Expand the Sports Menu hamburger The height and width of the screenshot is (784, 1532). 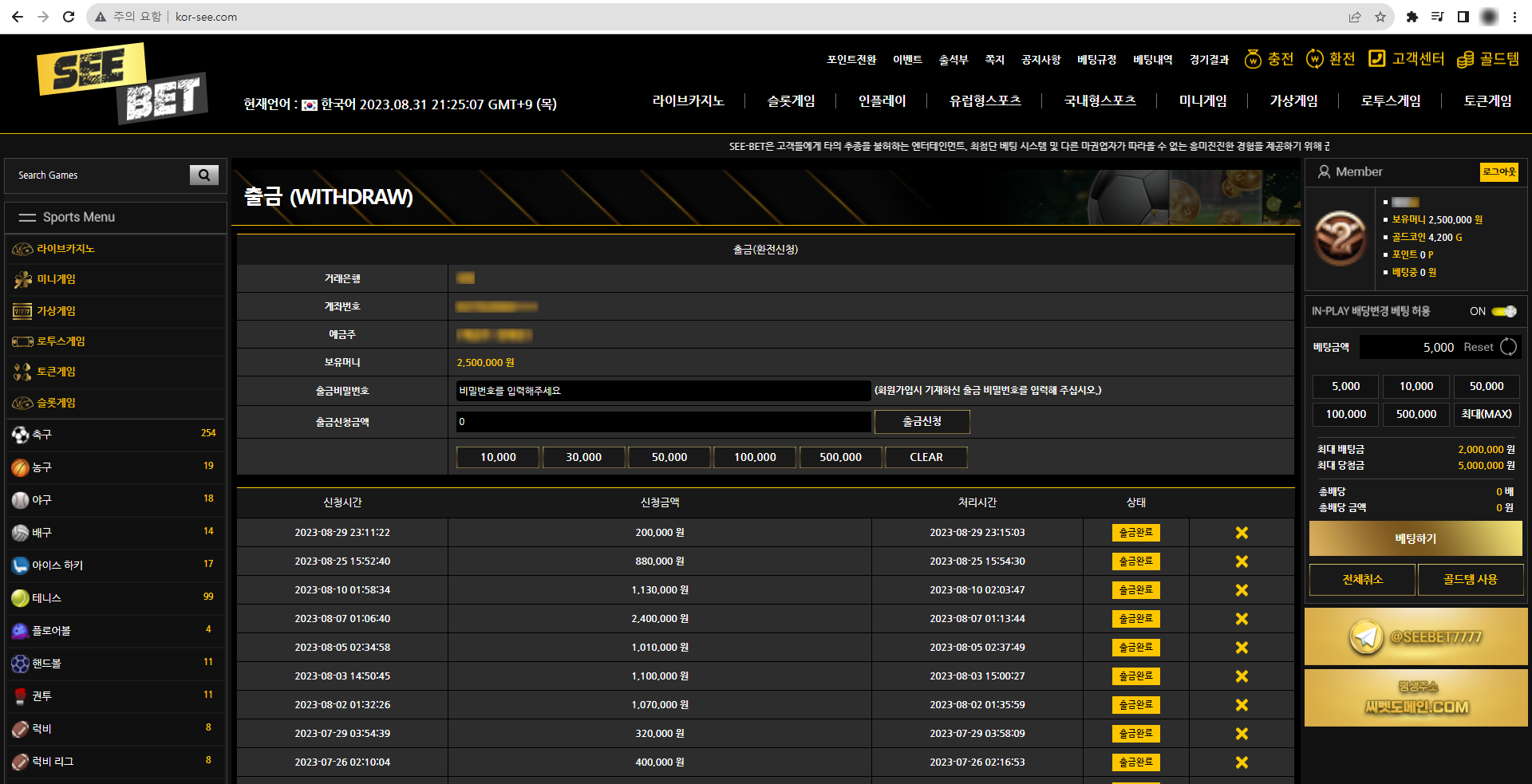28,217
